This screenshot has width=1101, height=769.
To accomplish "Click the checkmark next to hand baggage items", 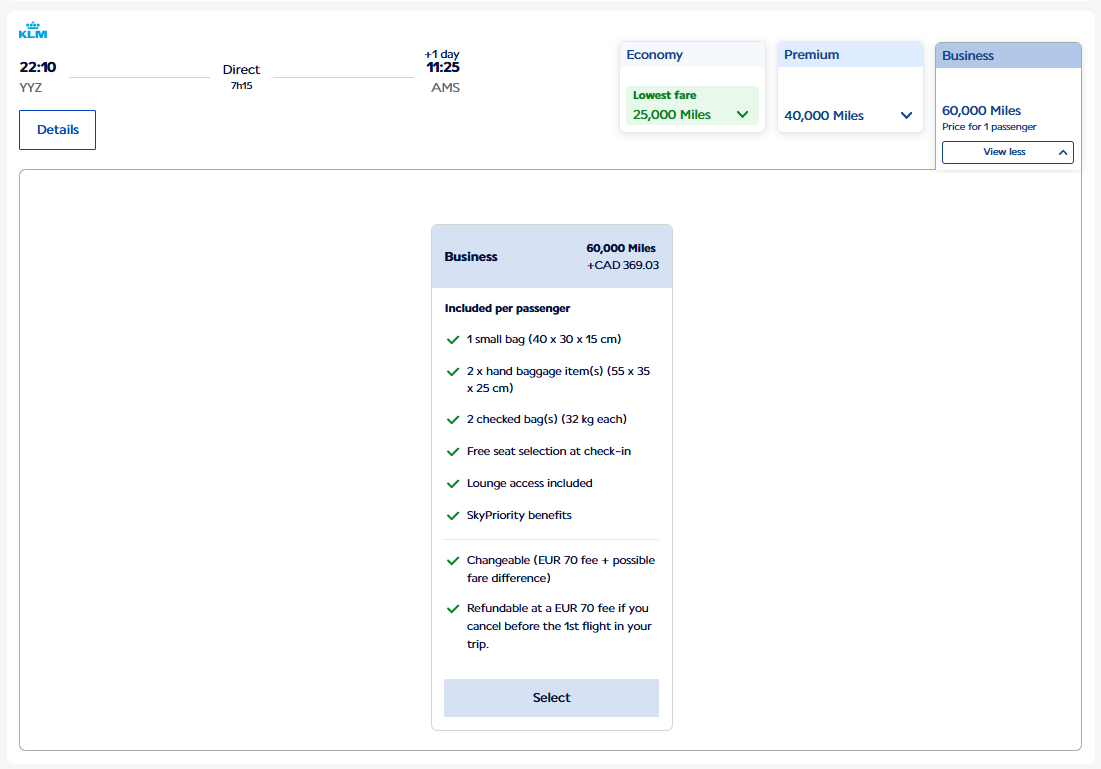I will coord(453,372).
